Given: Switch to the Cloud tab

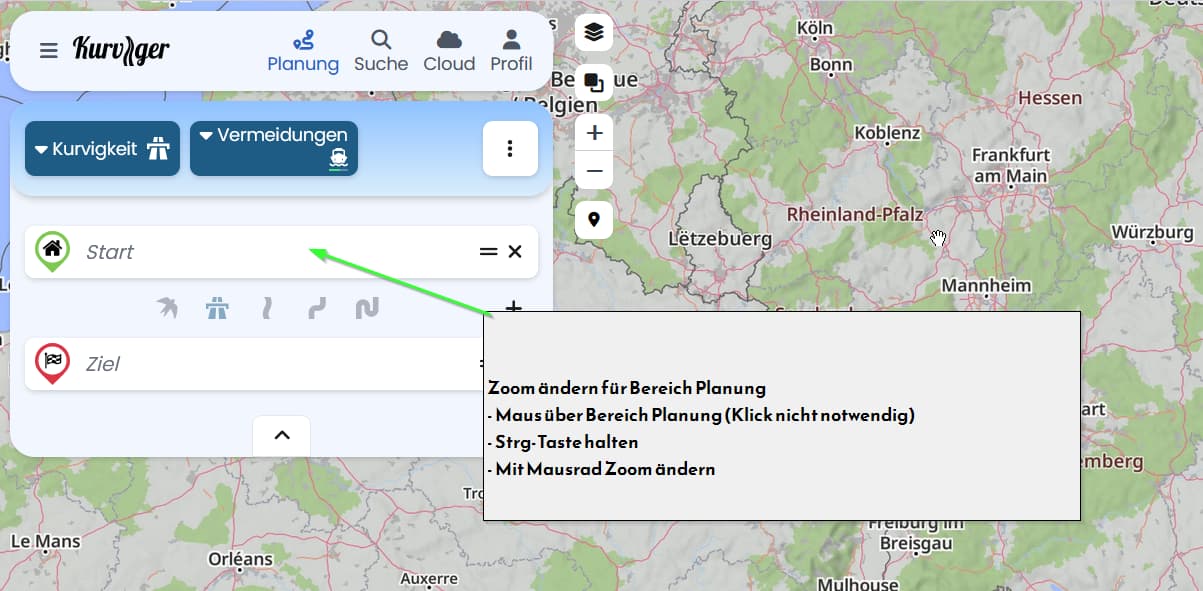Looking at the screenshot, I should click(449, 51).
